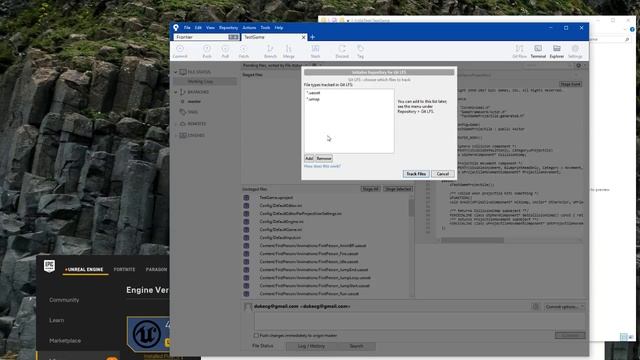This screenshot has height=360, width=640.
Task: Click Track Files in the Git LFS dialog
Action: point(416,174)
